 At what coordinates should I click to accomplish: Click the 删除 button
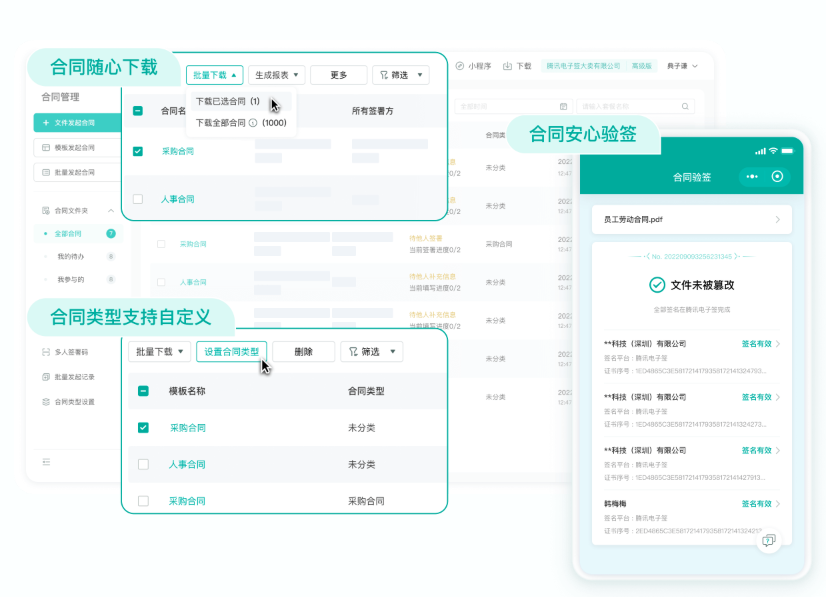pos(303,351)
